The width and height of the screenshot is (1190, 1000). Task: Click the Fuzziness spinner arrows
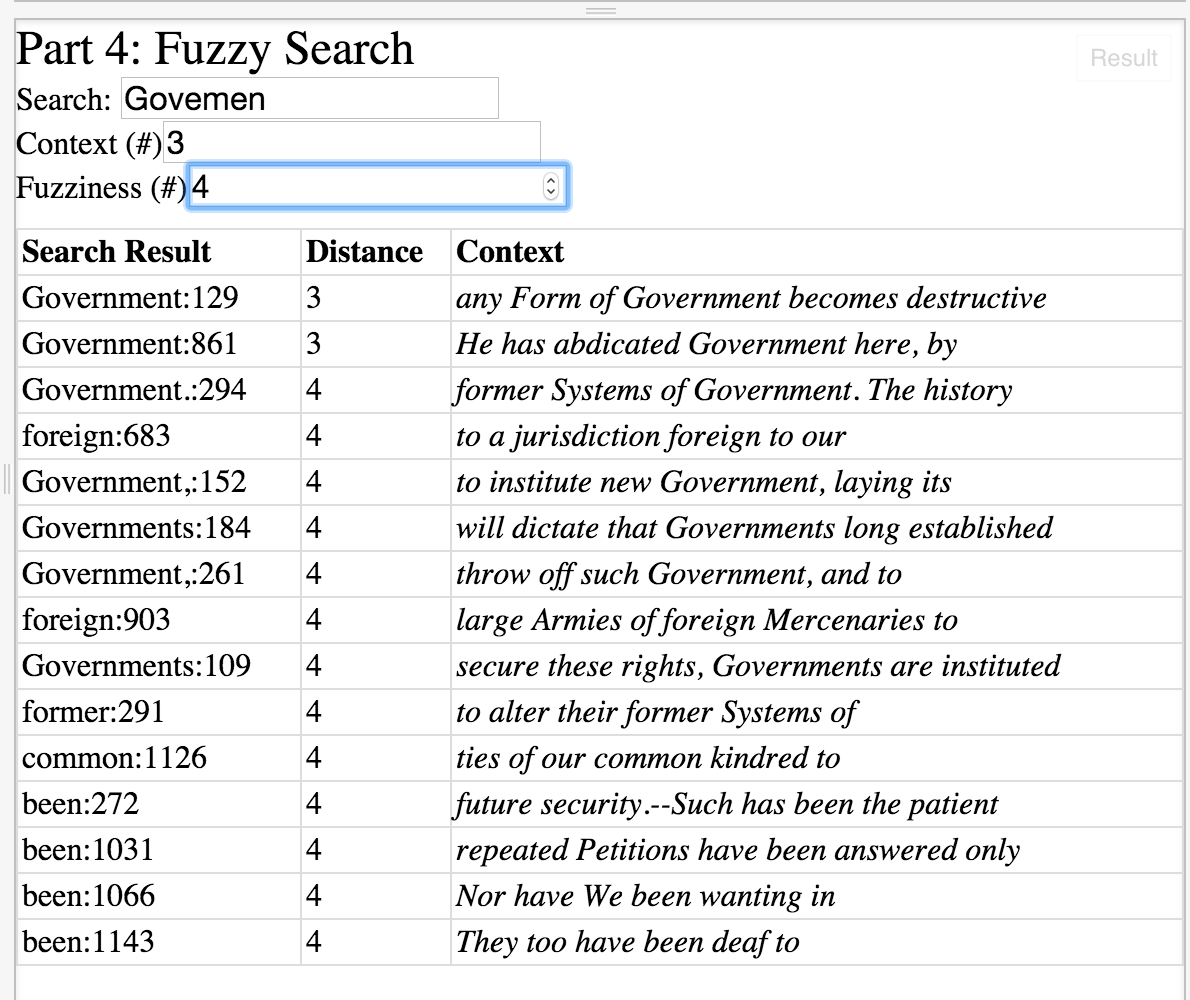[x=550, y=187]
